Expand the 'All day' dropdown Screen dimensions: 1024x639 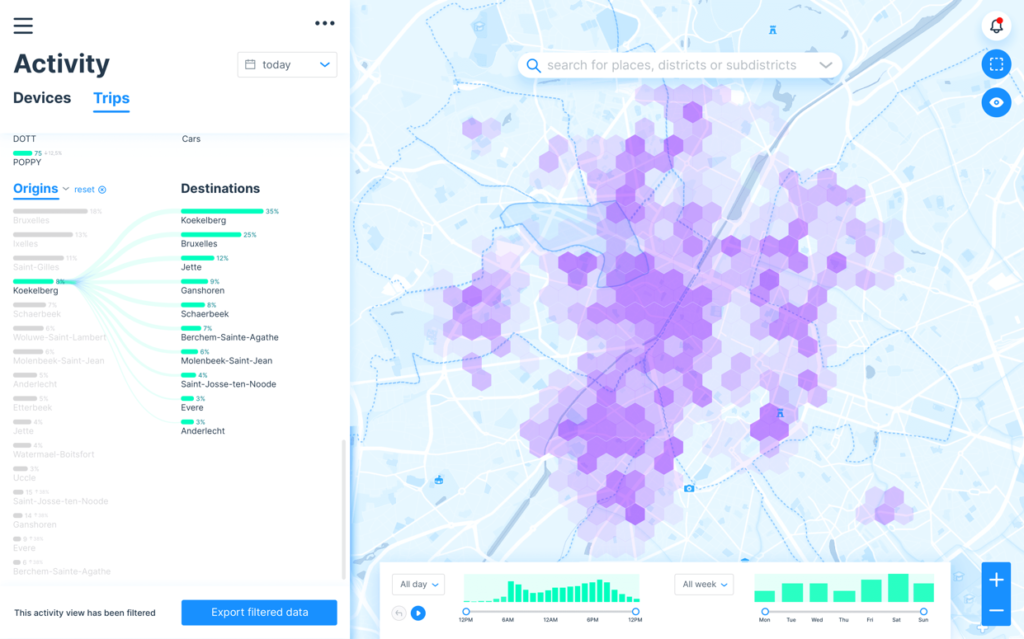[420, 584]
